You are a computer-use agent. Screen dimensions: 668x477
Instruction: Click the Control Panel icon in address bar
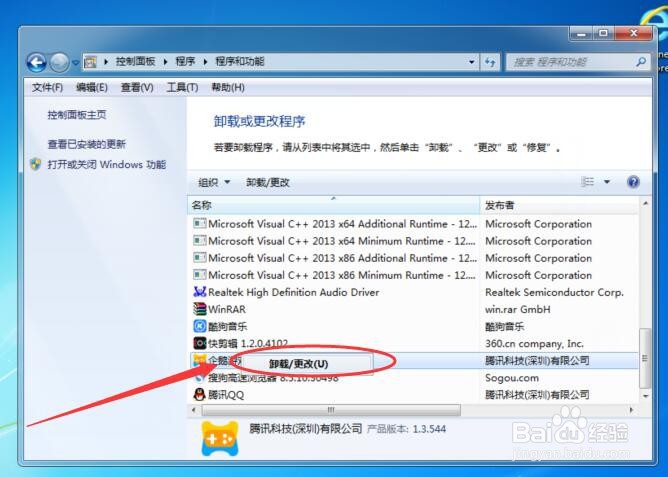click(x=90, y=62)
